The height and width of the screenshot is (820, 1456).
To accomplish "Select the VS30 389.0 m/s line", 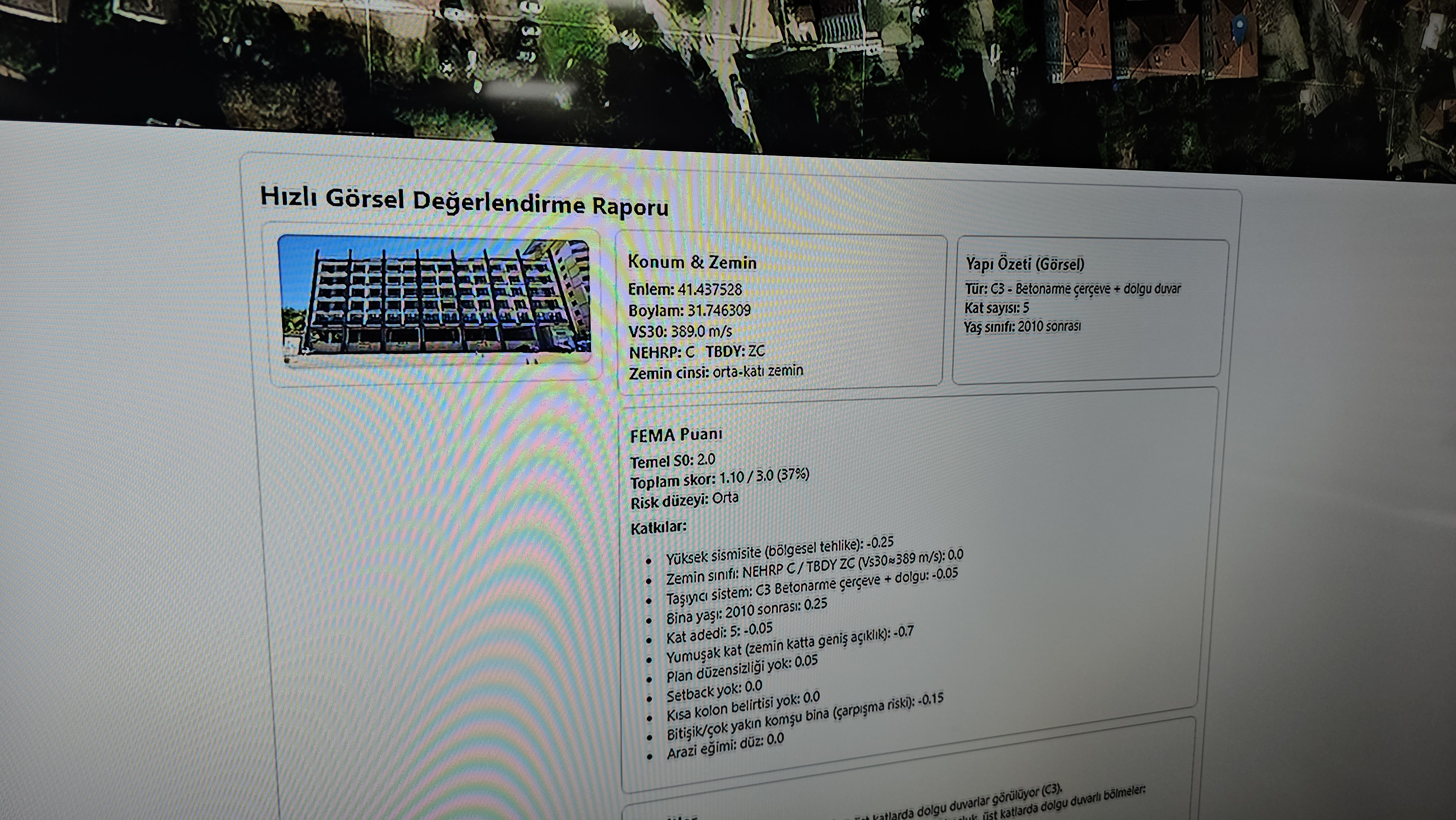I will tap(681, 331).
